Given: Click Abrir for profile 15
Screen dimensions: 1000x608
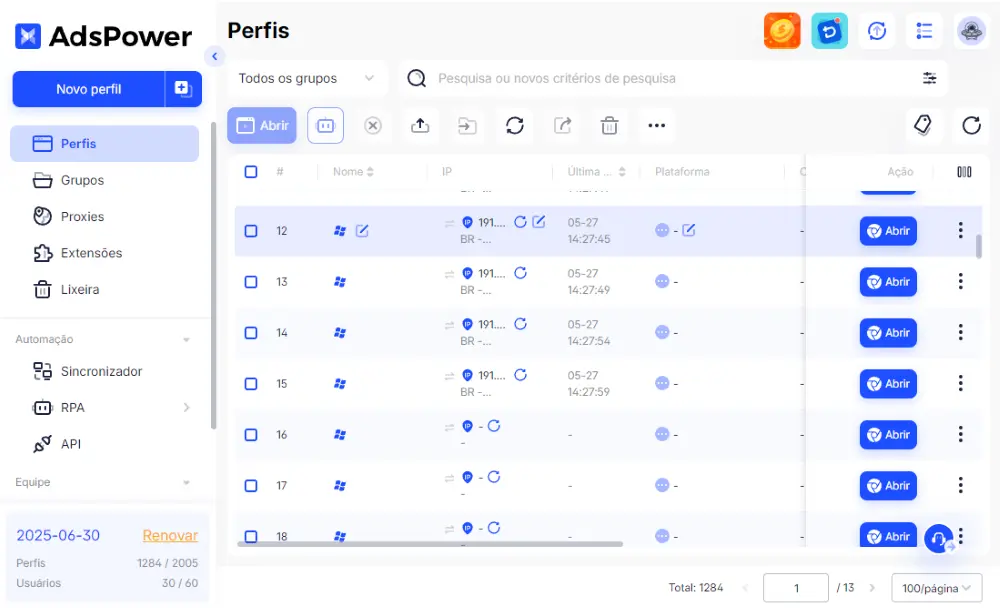Looking at the screenshot, I should pos(888,384).
